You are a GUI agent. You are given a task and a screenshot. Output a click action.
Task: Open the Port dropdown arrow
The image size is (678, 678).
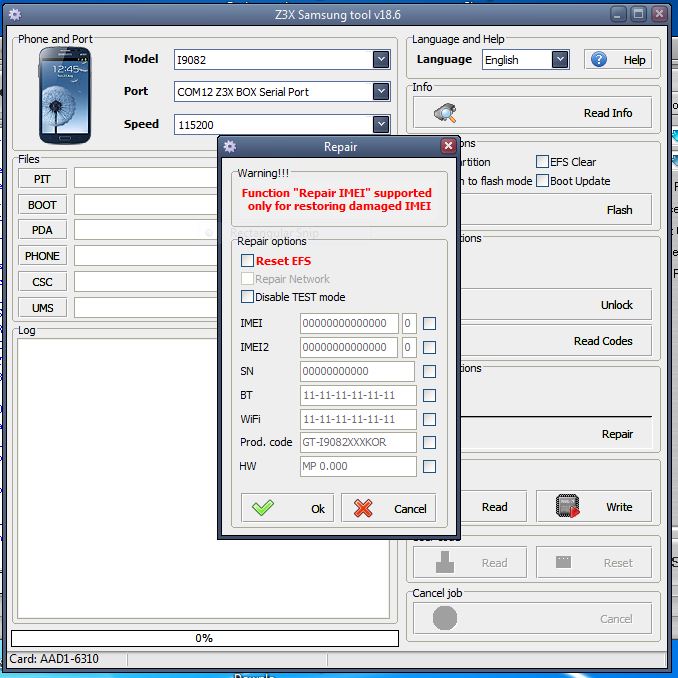point(381,91)
